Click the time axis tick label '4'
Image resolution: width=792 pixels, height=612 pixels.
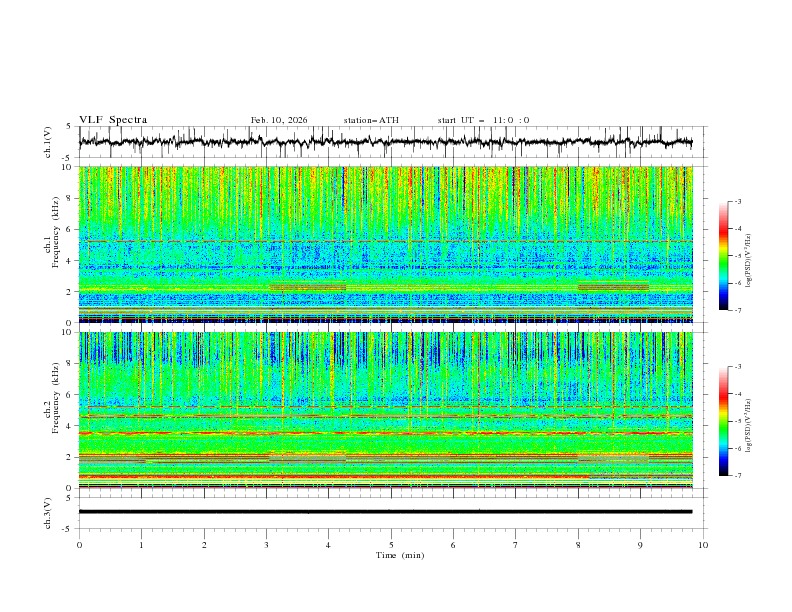tap(328, 545)
